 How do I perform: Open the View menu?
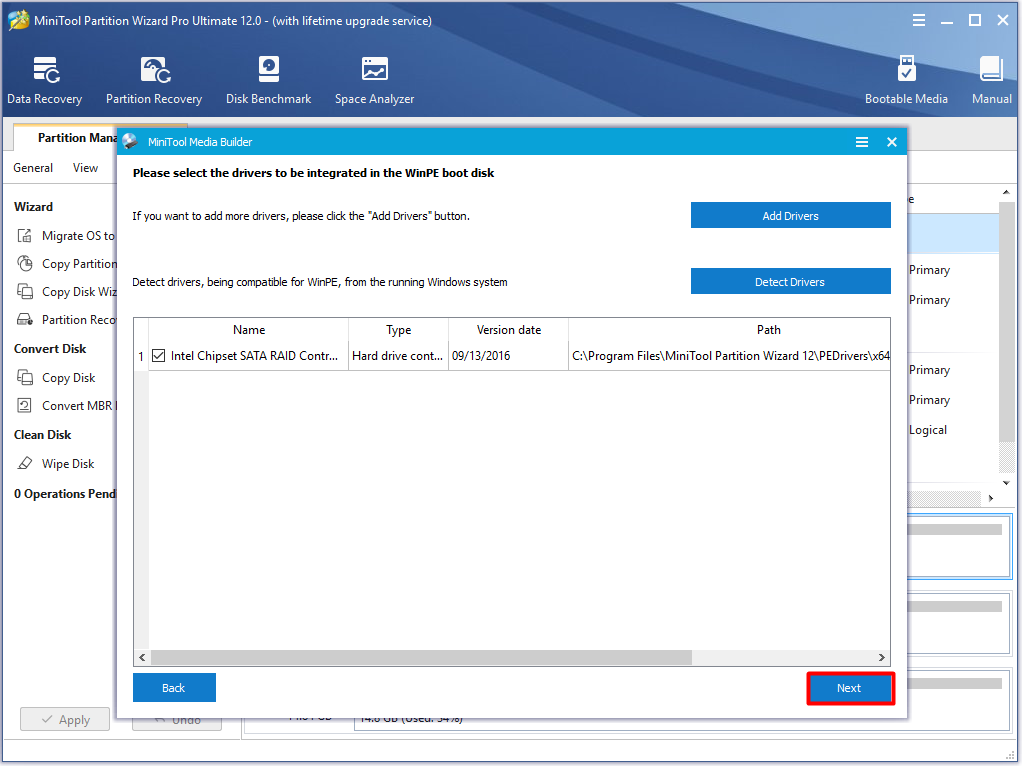pos(85,168)
